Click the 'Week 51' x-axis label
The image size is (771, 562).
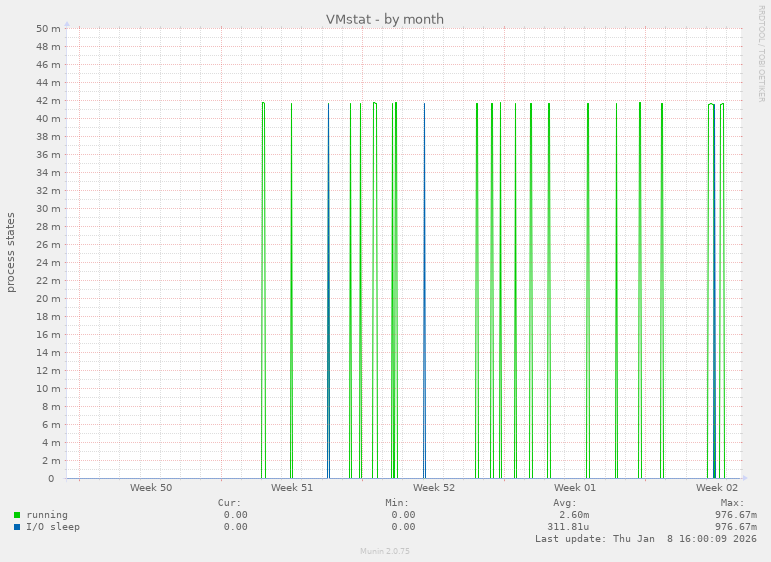point(292,487)
